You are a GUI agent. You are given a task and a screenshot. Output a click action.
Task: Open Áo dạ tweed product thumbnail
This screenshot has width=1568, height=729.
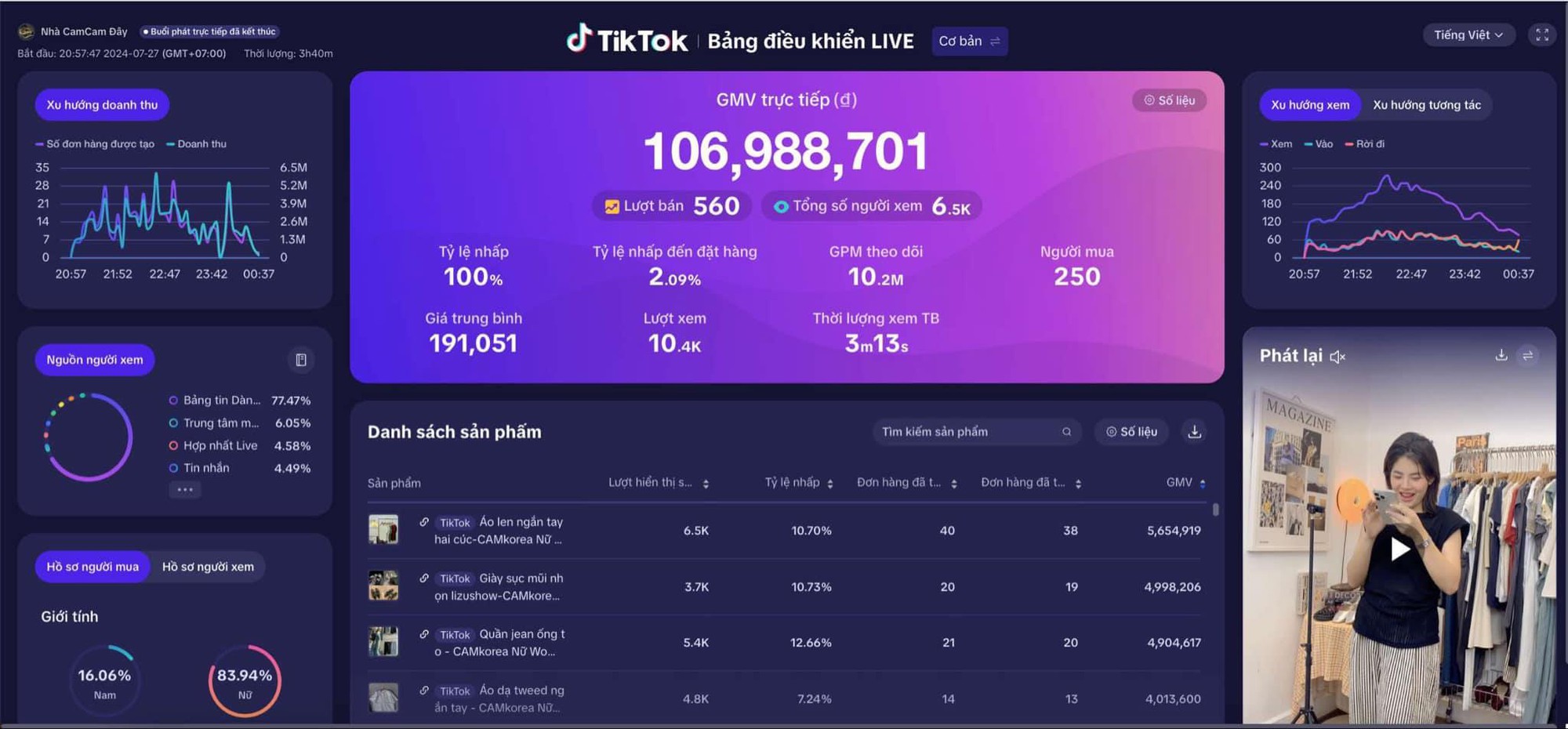383,698
